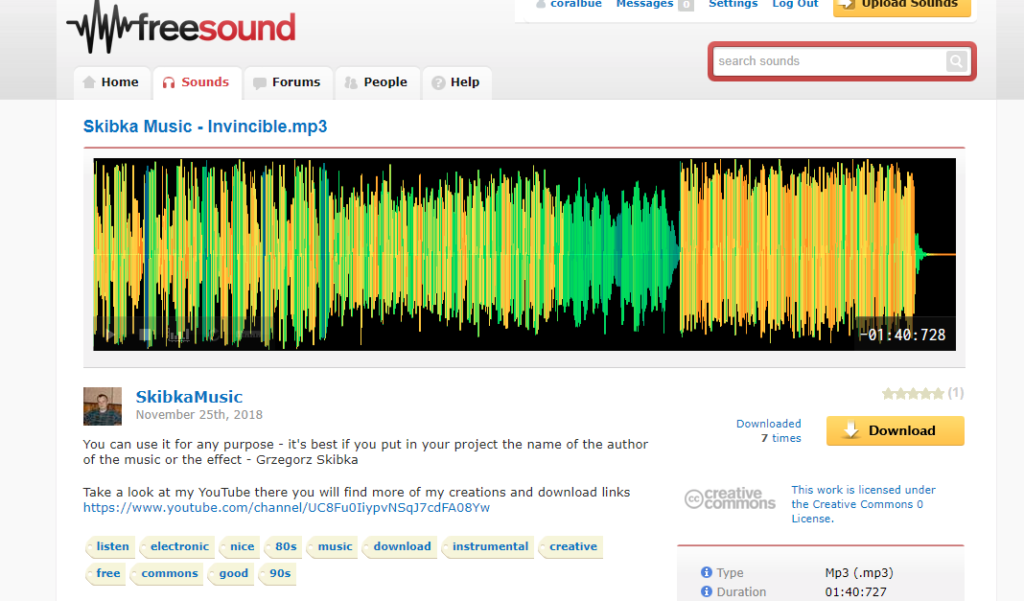
Task: Download the Invincible.mp3 sound
Action: click(895, 431)
